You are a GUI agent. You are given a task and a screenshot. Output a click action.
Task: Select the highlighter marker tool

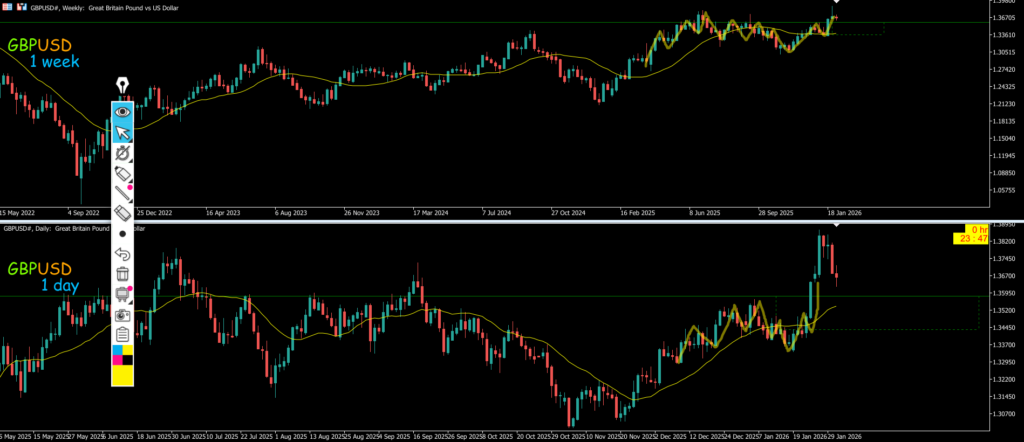pos(123,174)
